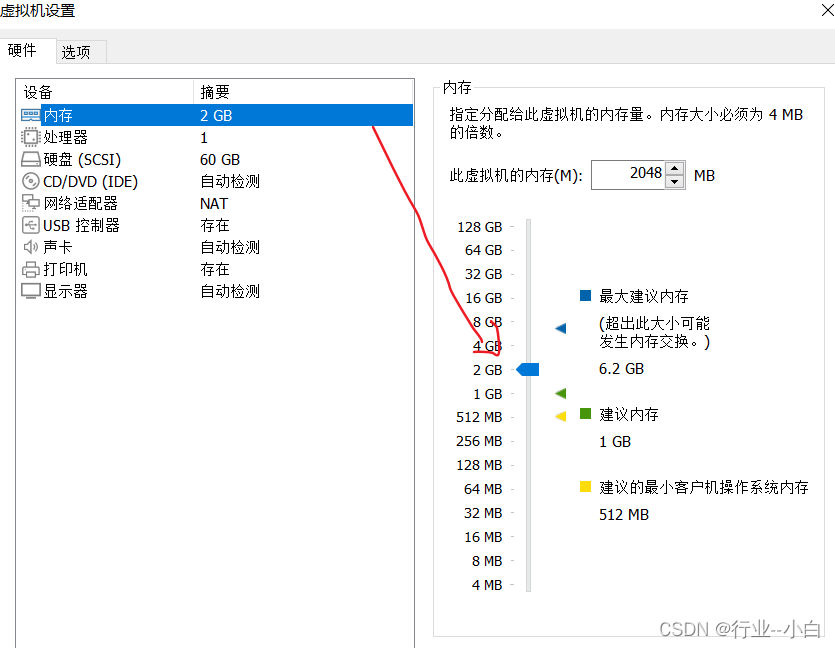Click the 64 MB slider scale label

(482, 489)
